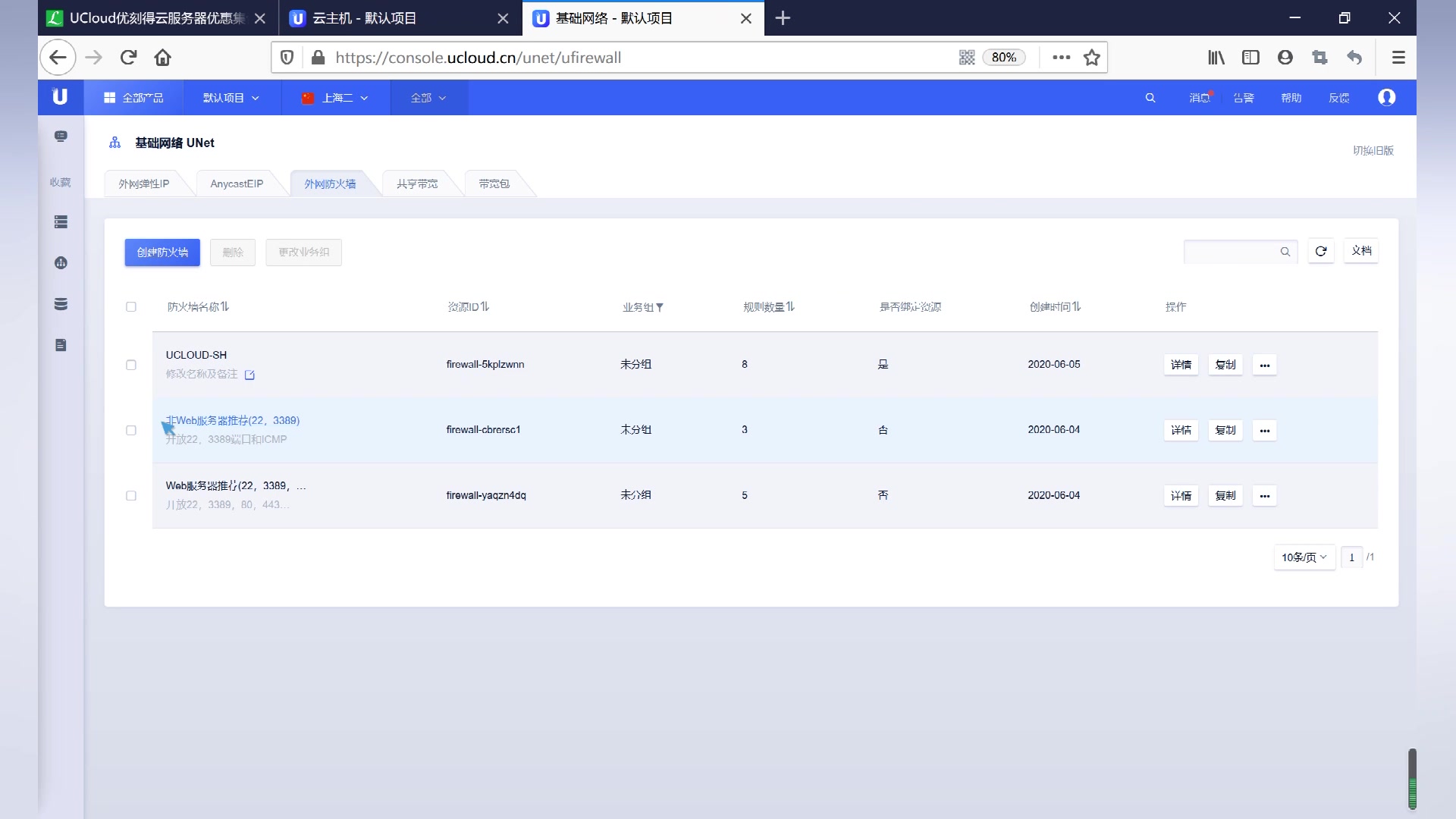The width and height of the screenshot is (1456, 819).
Task: Switch to the 带宽包 tab
Action: pyautogui.click(x=494, y=184)
